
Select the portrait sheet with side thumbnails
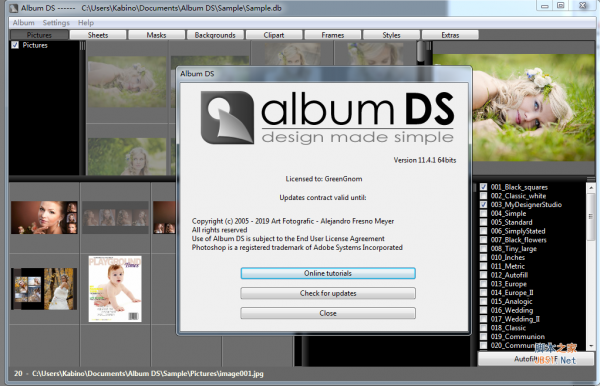pyautogui.click(x=44, y=217)
